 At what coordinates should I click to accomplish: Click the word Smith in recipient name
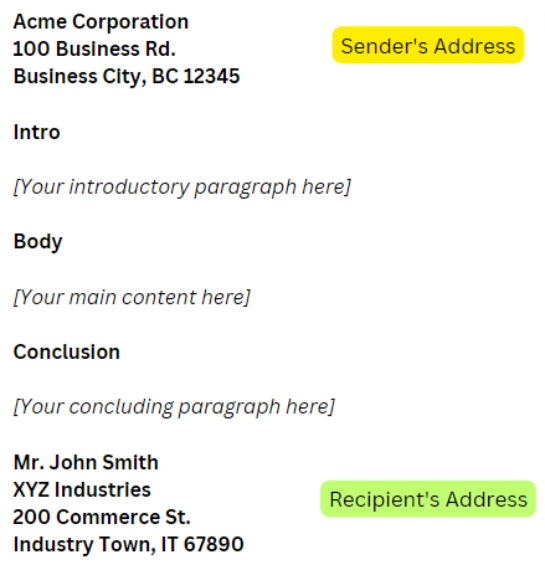130,462
